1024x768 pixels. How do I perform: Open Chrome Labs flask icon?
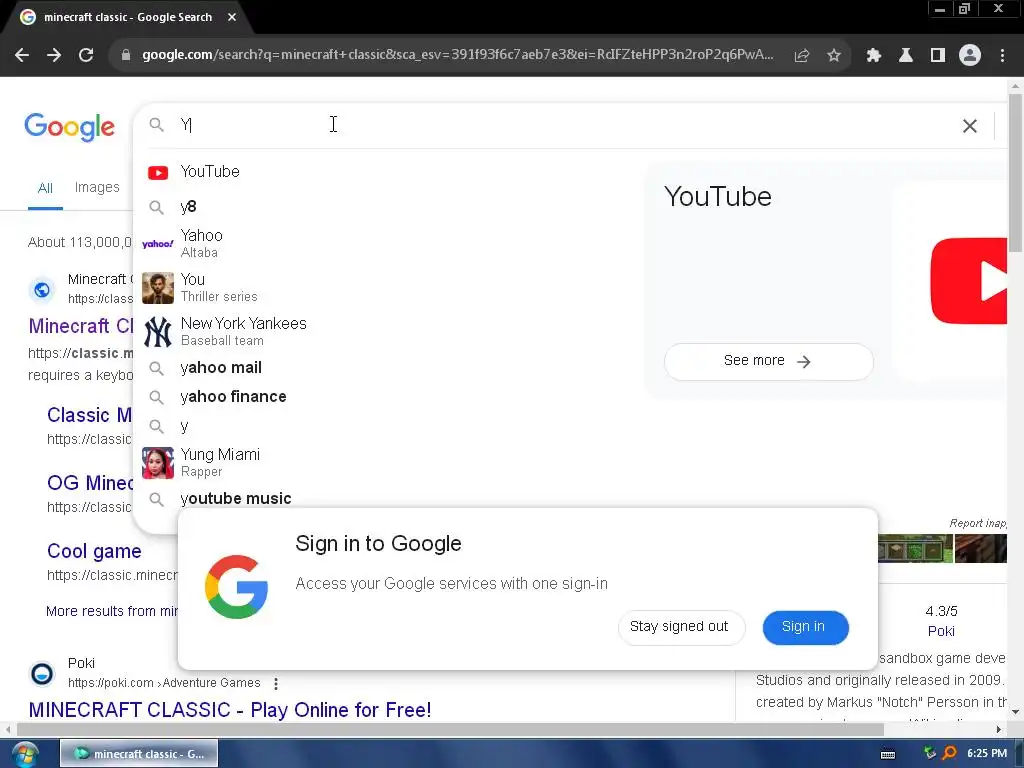click(x=906, y=56)
